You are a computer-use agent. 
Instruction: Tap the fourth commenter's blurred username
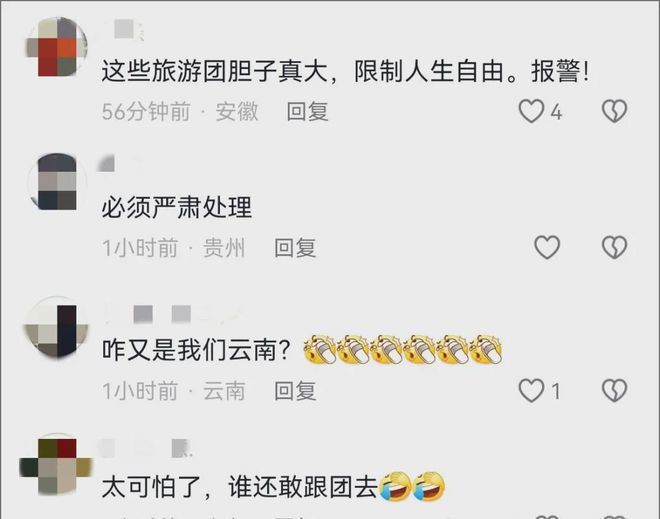[146, 449]
